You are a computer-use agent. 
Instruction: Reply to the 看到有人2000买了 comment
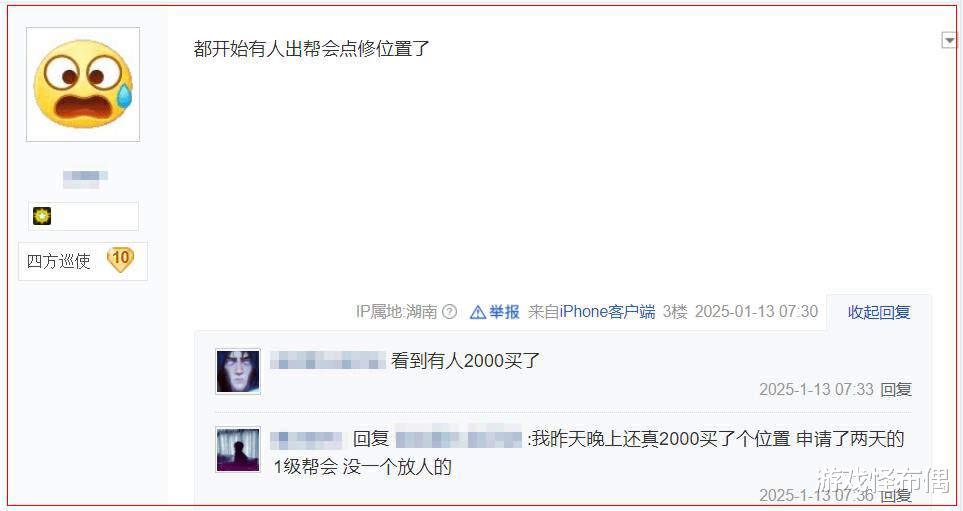point(895,389)
